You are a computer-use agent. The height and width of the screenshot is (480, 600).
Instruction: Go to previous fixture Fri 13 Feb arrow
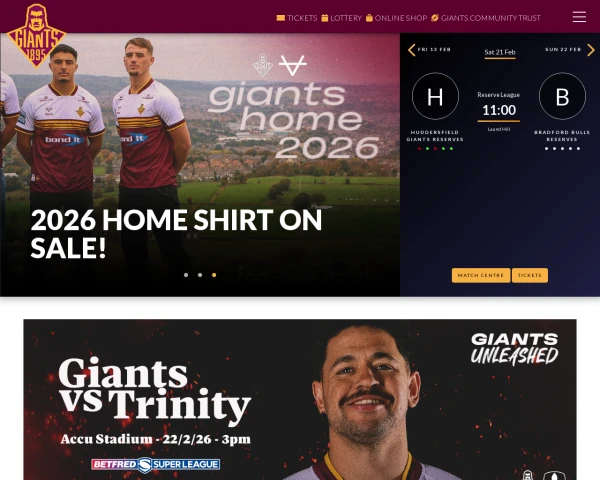411,50
